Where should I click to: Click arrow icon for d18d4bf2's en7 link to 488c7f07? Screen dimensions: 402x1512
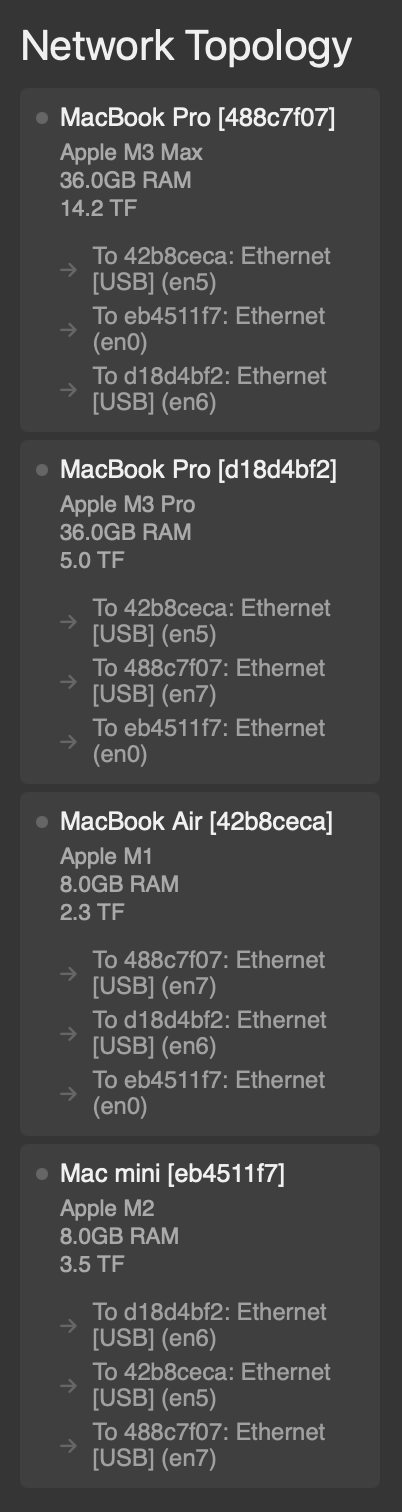click(68, 681)
